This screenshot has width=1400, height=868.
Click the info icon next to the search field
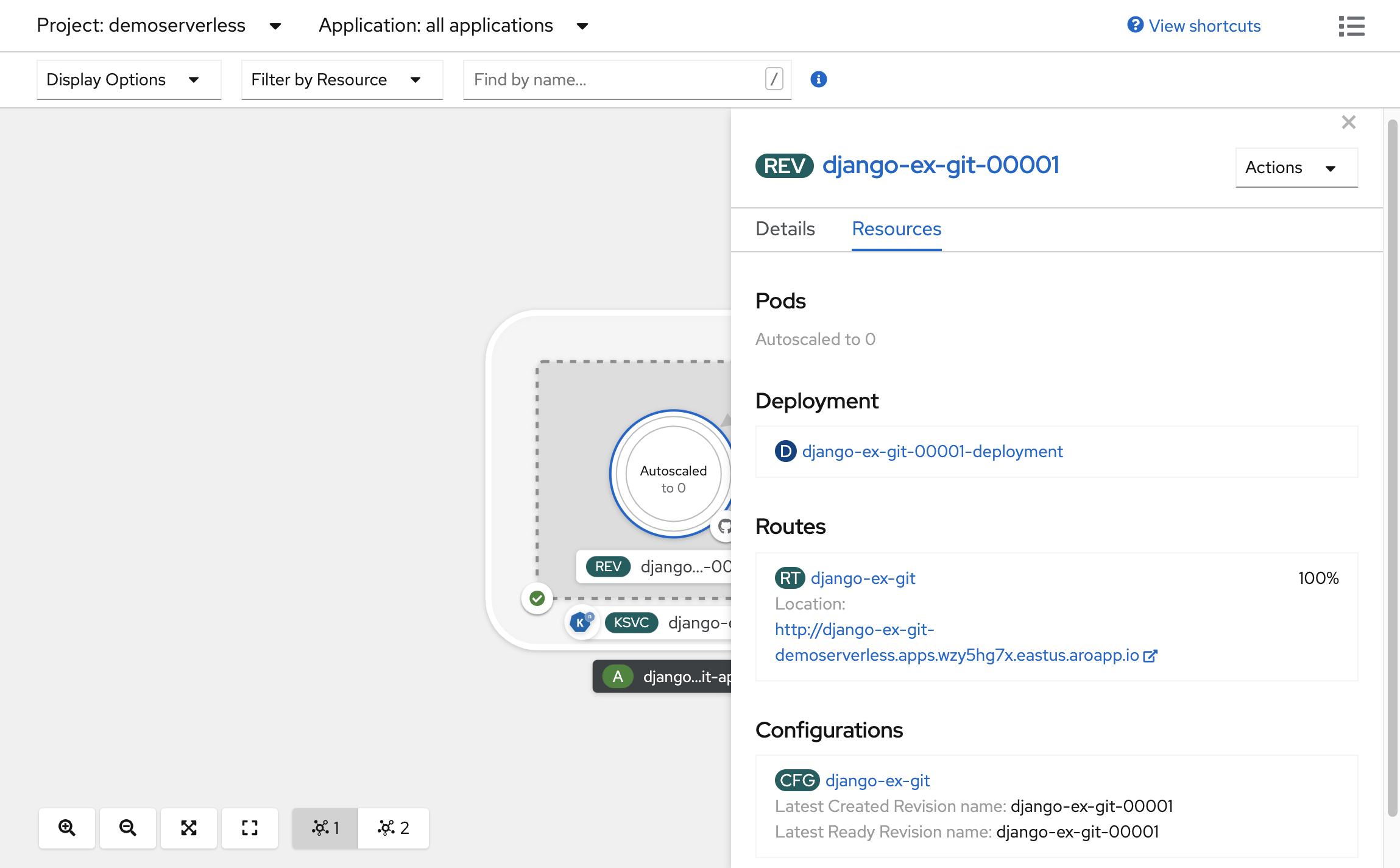pyautogui.click(x=819, y=78)
